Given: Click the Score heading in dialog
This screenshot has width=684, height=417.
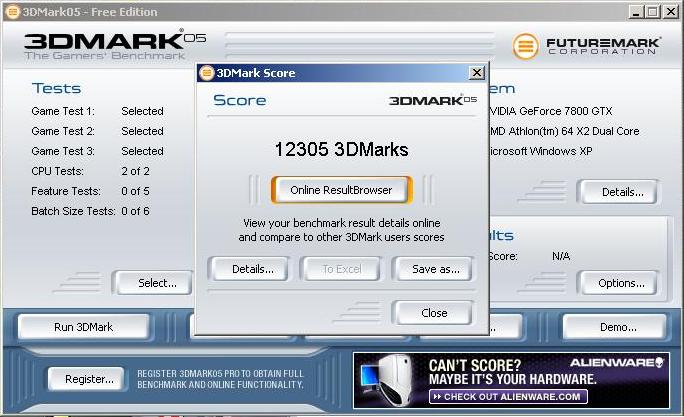Looking at the screenshot, I should 239,100.
